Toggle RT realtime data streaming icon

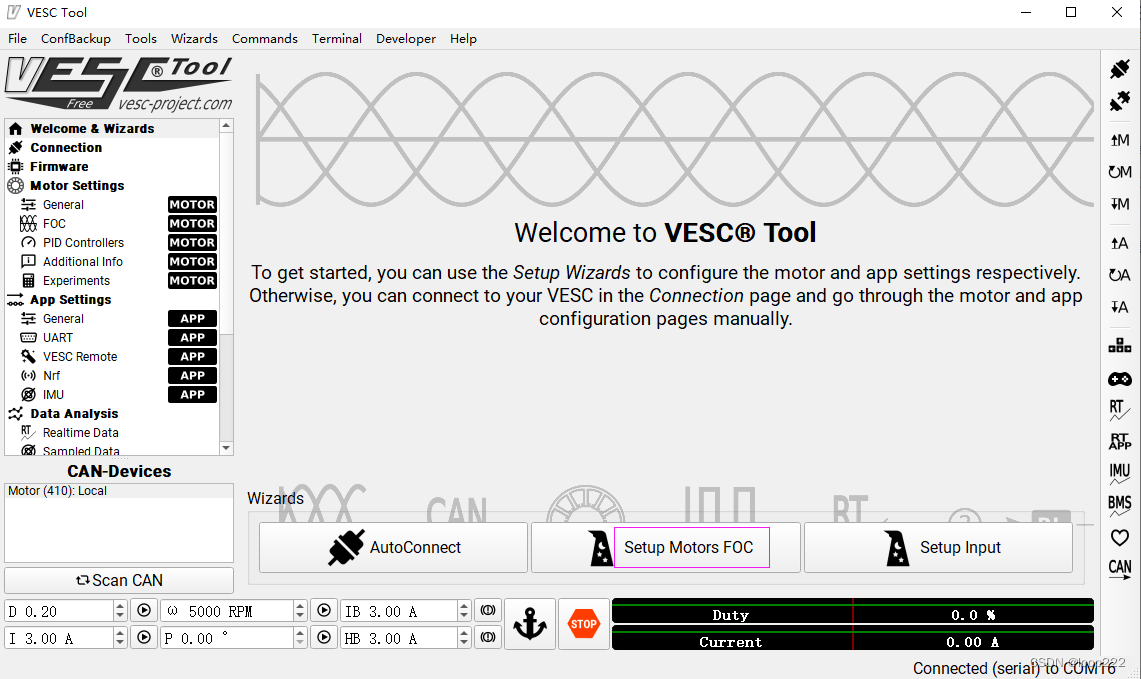pyautogui.click(x=1119, y=410)
